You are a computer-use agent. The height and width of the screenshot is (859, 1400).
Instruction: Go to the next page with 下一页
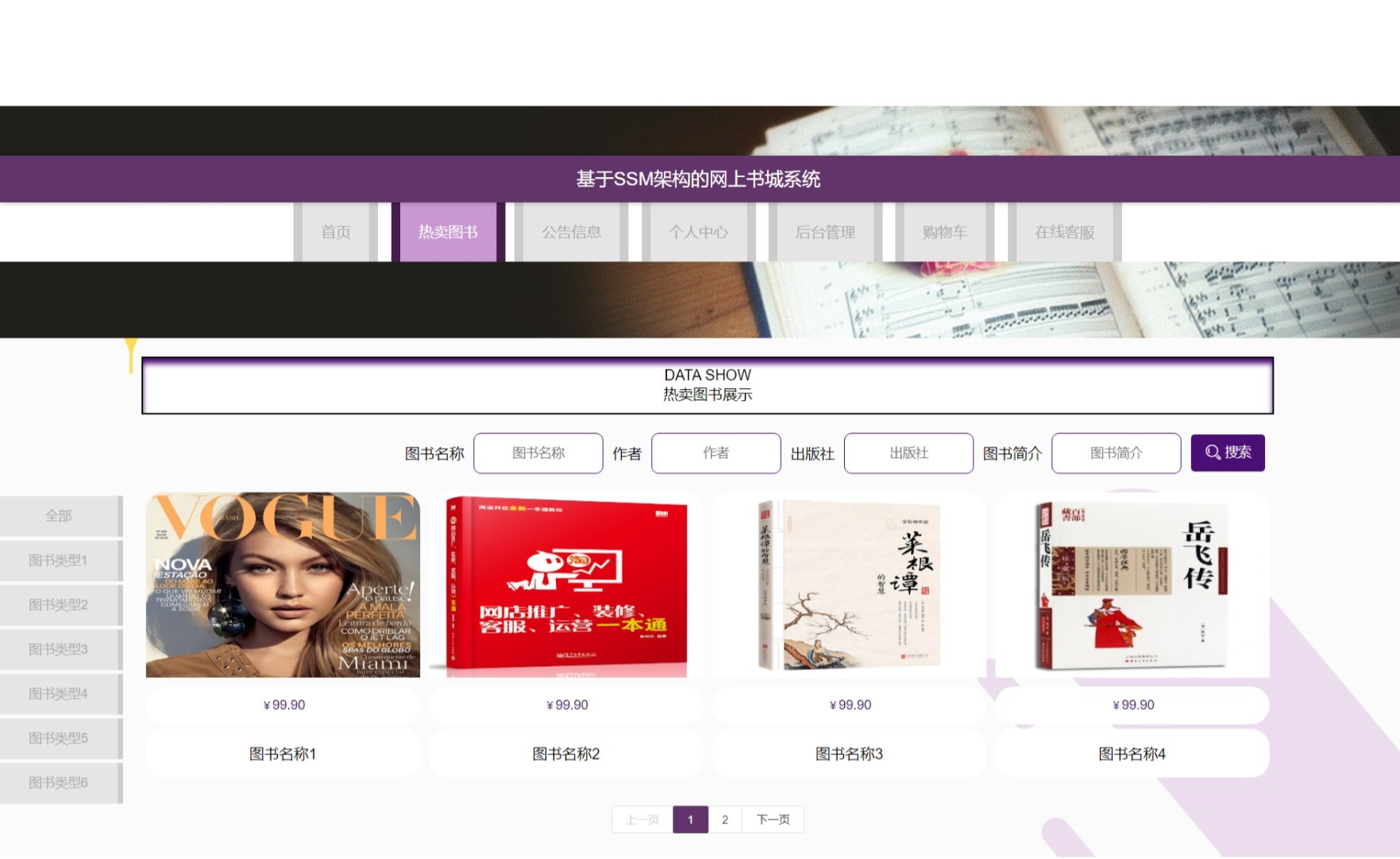(x=773, y=819)
